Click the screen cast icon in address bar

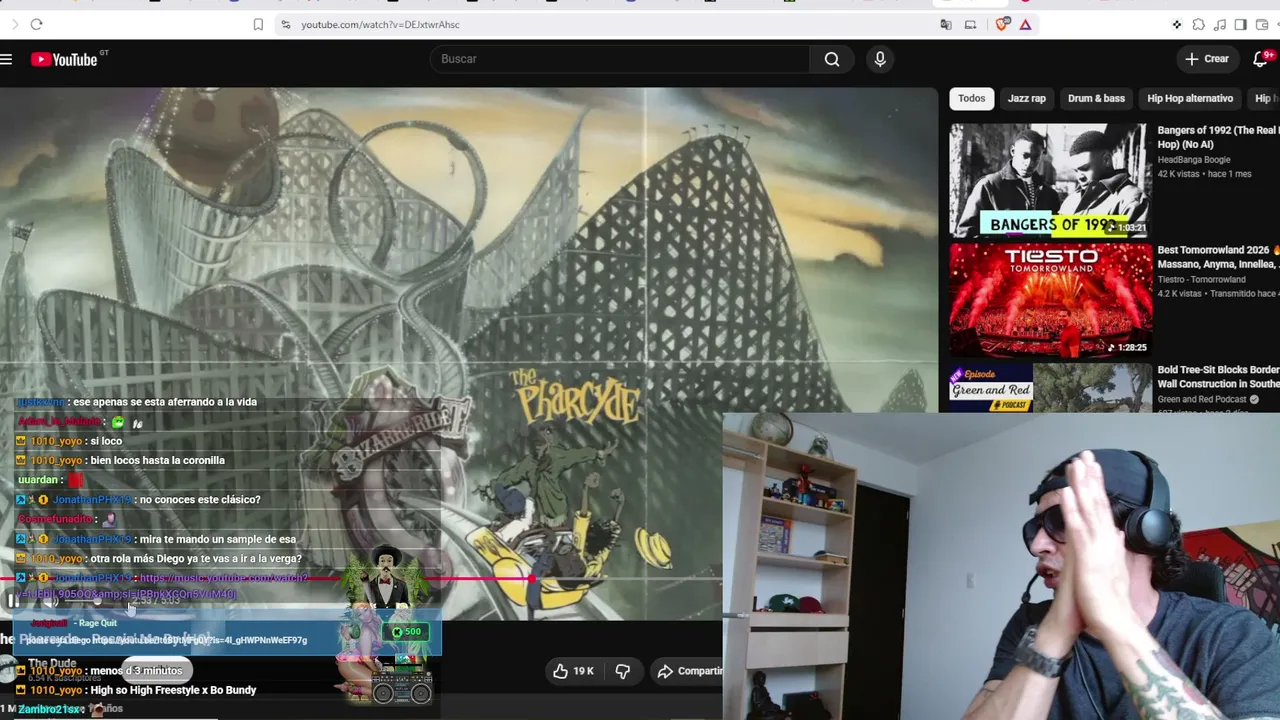tap(970, 24)
